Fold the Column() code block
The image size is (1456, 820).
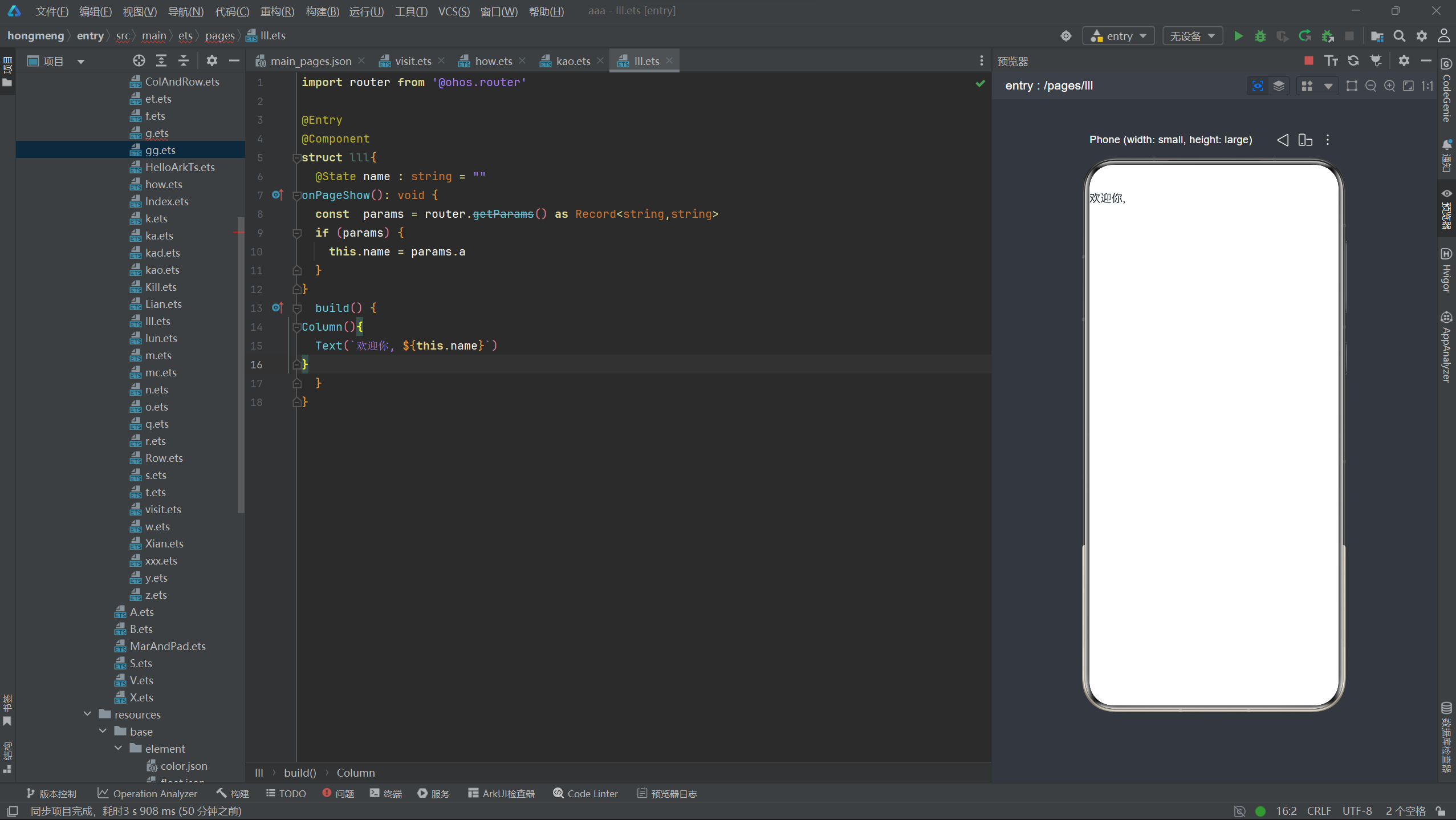click(x=296, y=327)
